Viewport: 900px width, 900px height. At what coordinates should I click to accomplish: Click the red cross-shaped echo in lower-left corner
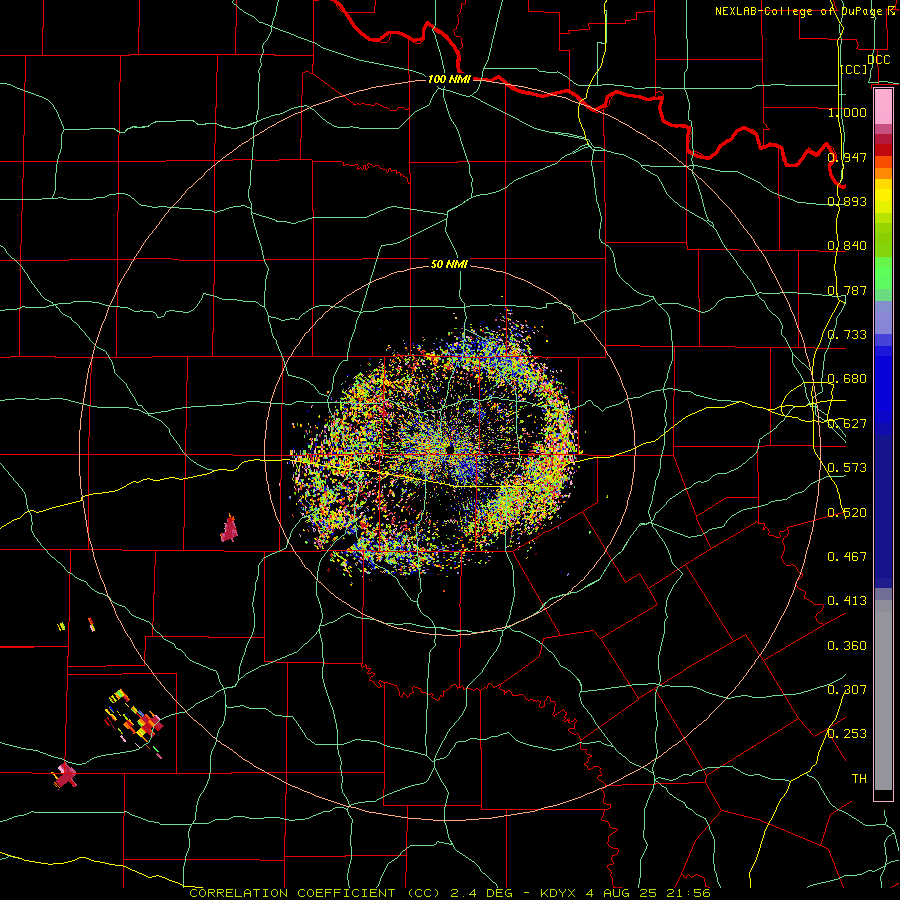pos(65,776)
